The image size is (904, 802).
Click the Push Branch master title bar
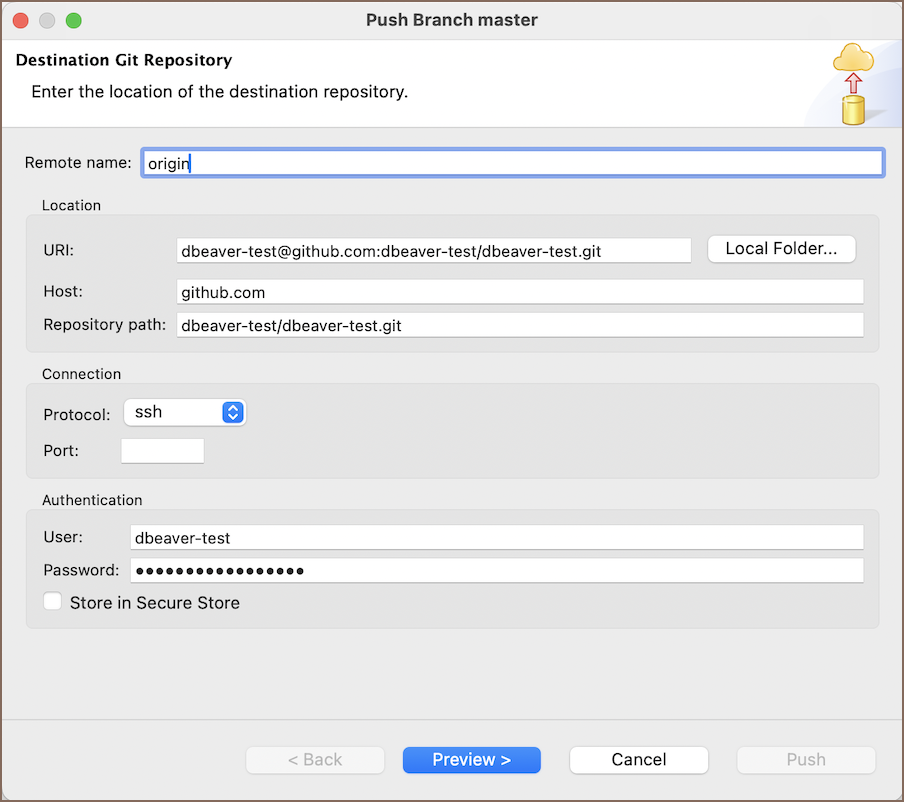point(452,20)
